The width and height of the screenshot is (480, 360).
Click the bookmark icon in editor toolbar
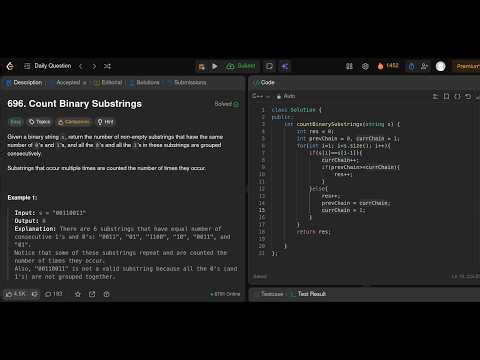point(447,97)
